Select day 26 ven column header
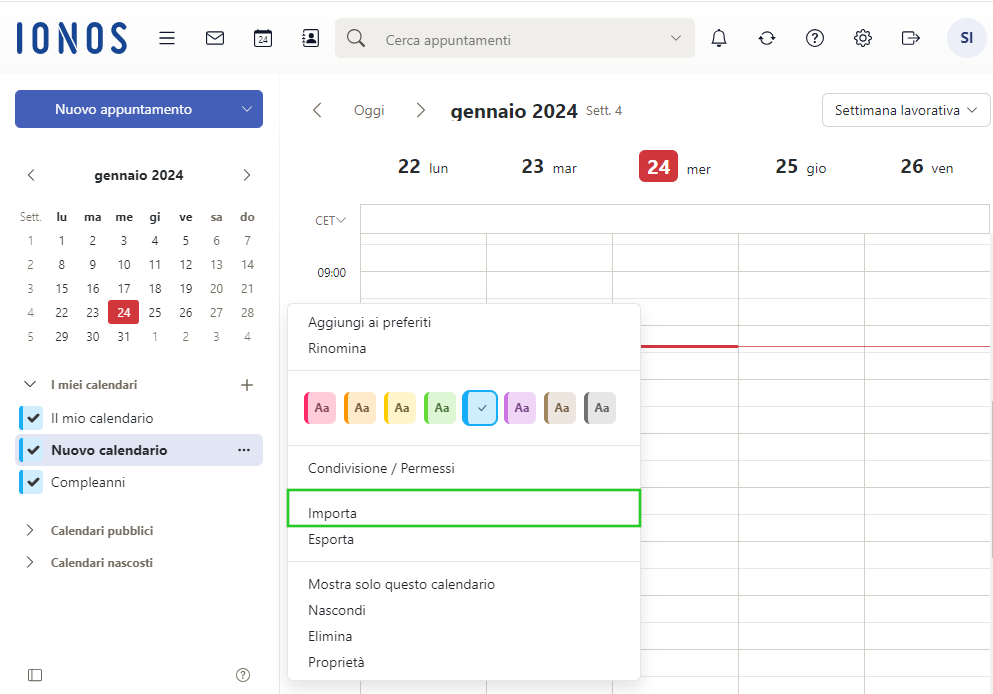Screen dimensions: 993x694 point(927,167)
